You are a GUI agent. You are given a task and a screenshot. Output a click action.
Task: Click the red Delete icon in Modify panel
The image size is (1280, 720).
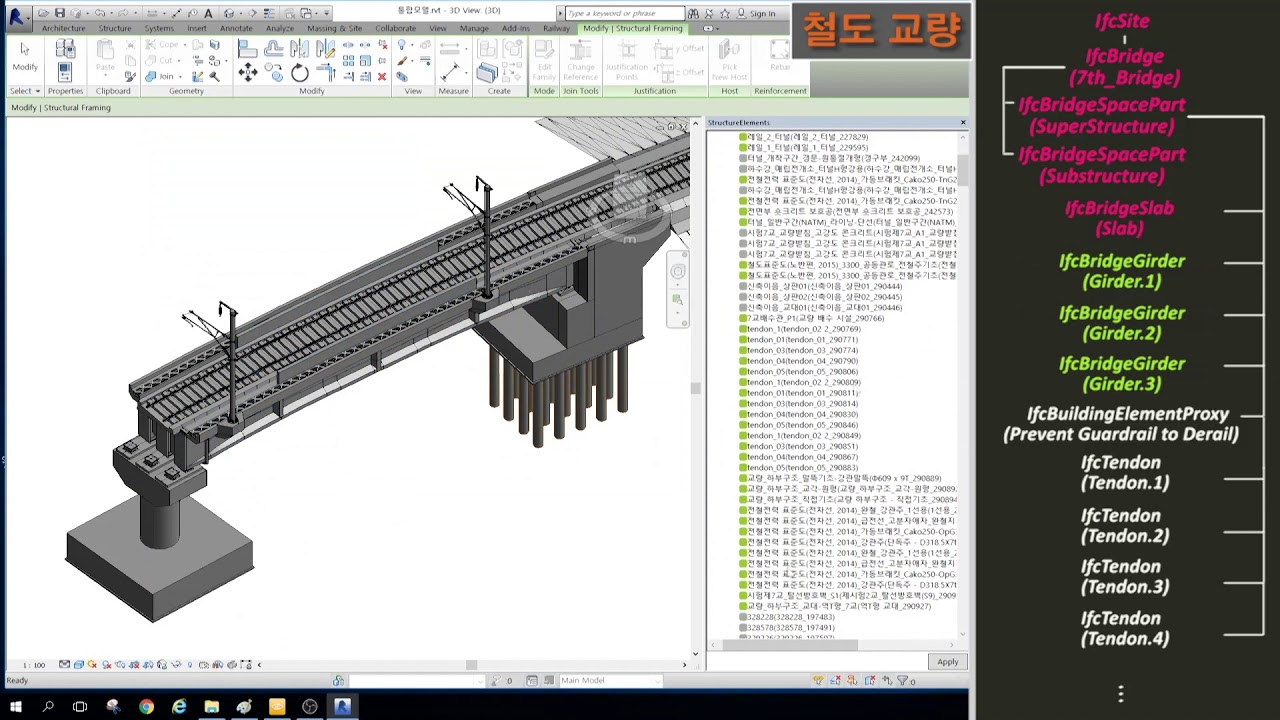pyautogui.click(x=382, y=76)
